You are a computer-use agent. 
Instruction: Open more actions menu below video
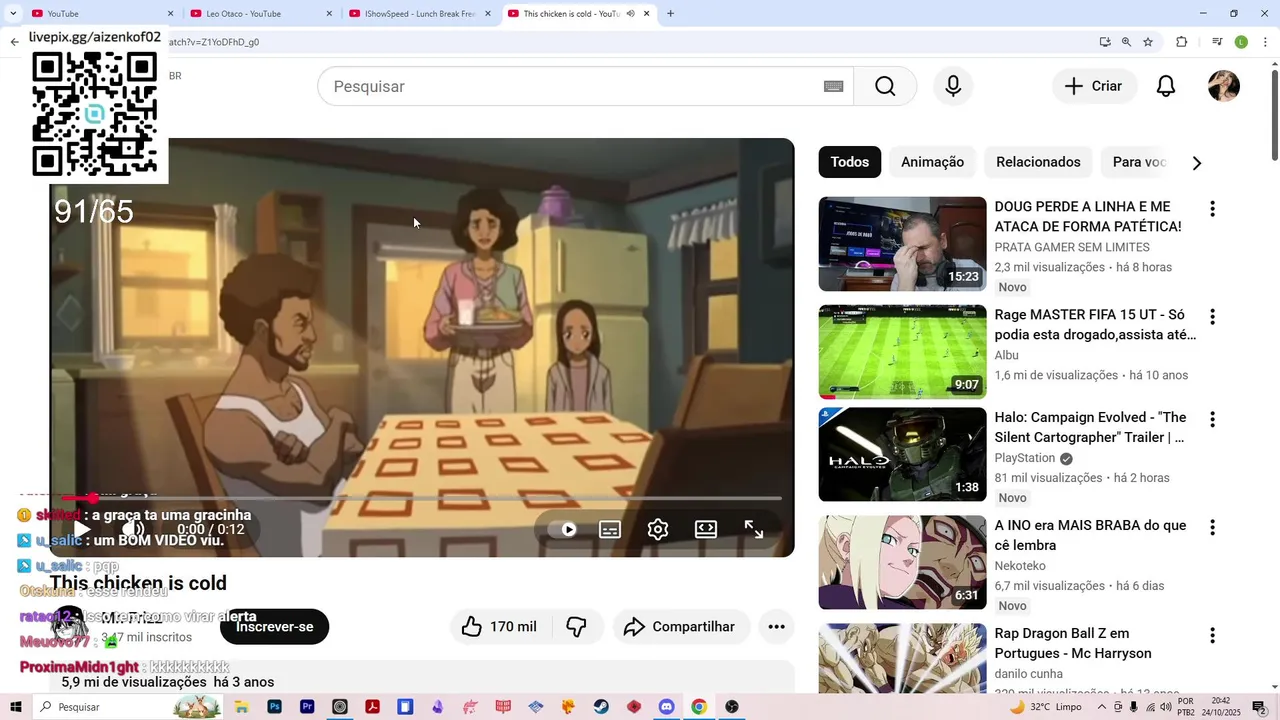(x=776, y=627)
